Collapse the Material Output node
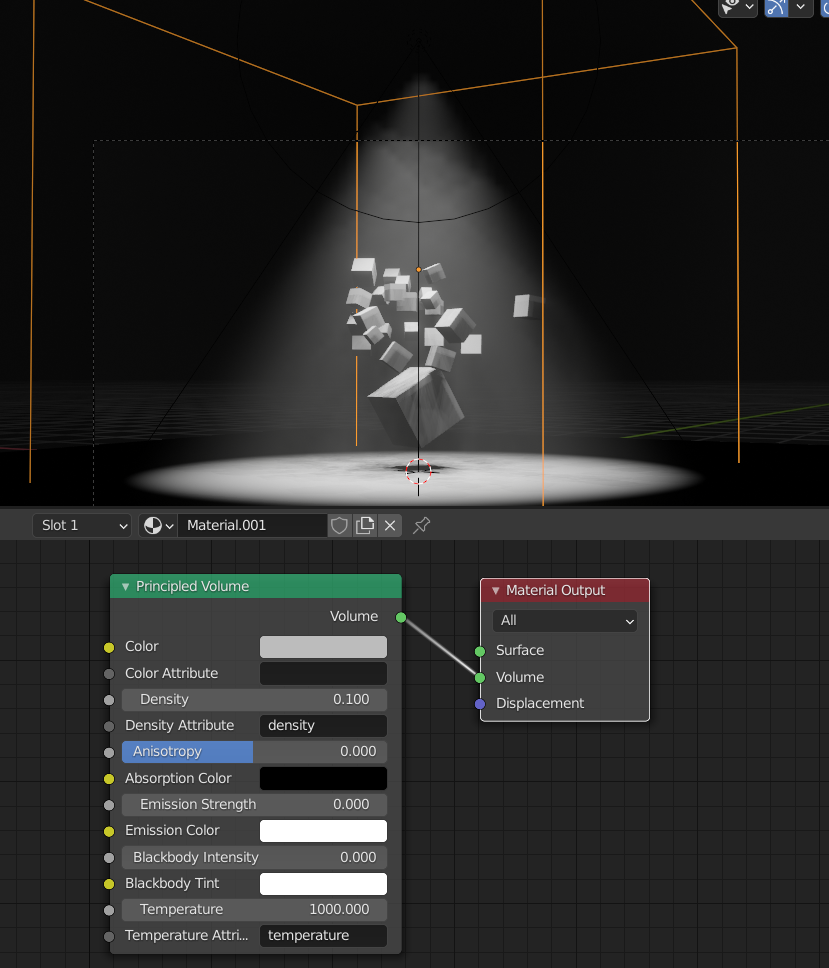Screen dimensions: 829x968 (495, 591)
